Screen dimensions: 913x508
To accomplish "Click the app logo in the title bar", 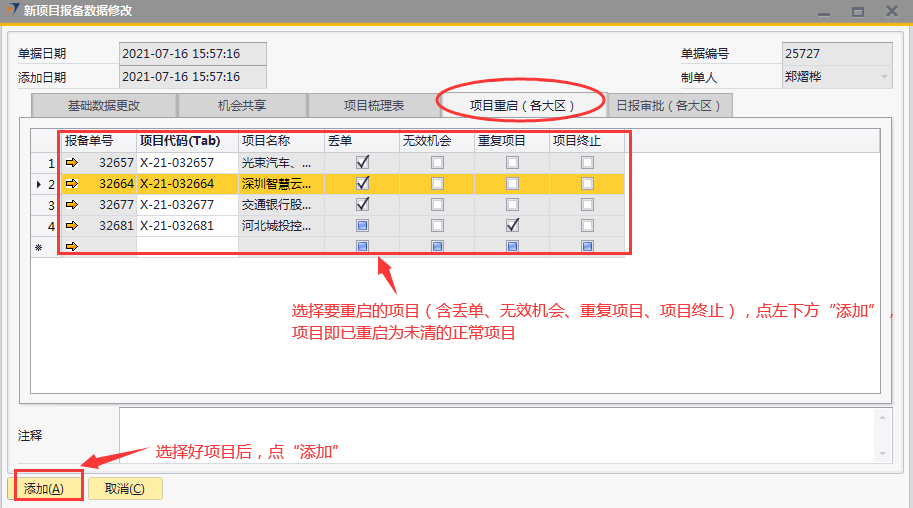I will [x=11, y=11].
